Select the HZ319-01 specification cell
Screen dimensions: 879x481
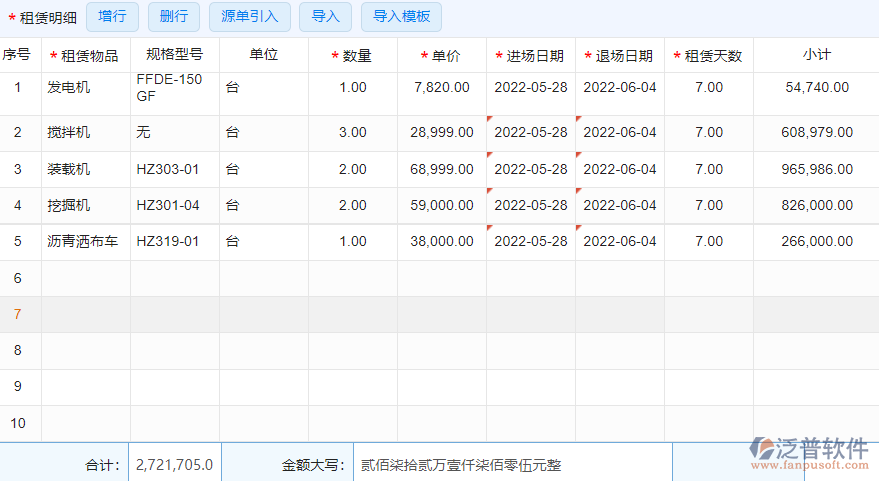point(174,242)
